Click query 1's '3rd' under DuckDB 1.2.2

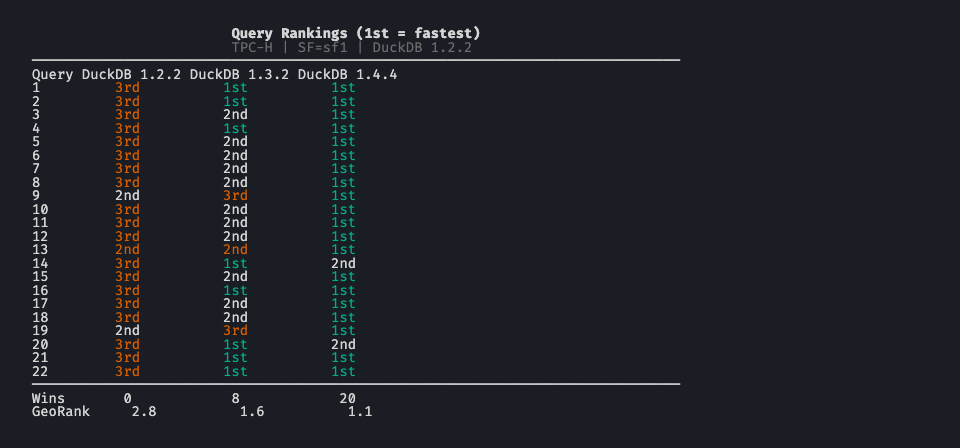pos(127,88)
